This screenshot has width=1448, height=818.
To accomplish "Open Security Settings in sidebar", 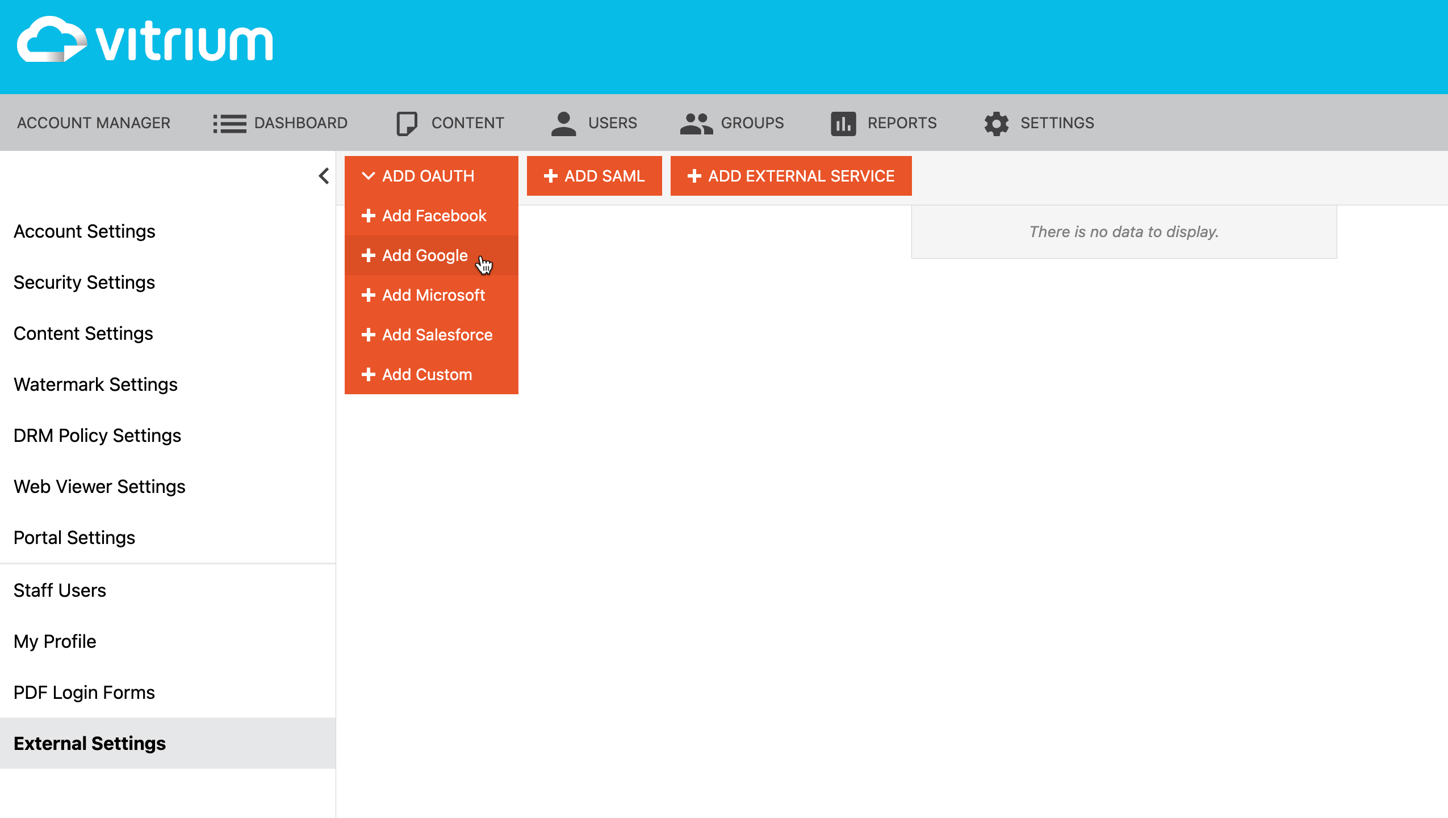I will (x=84, y=283).
